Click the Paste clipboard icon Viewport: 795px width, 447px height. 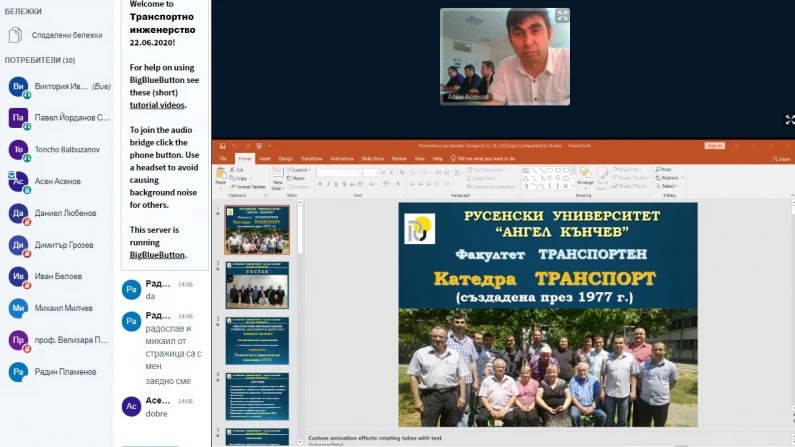click(x=221, y=174)
